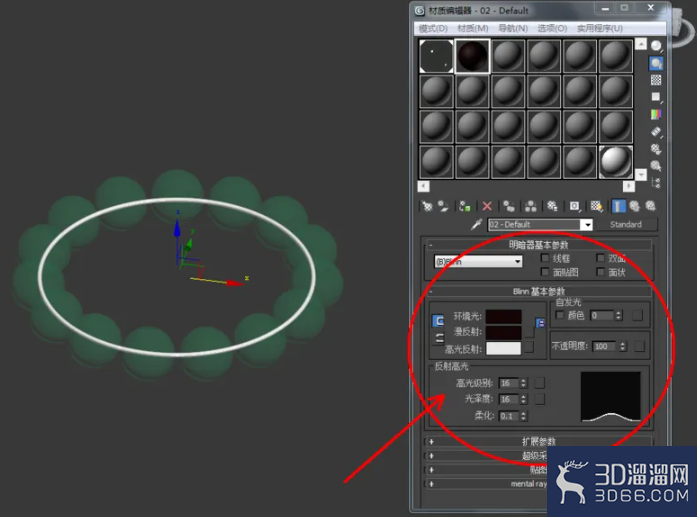Click the 高光反射 specular color swatch
The image size is (697, 517).
[x=504, y=349]
